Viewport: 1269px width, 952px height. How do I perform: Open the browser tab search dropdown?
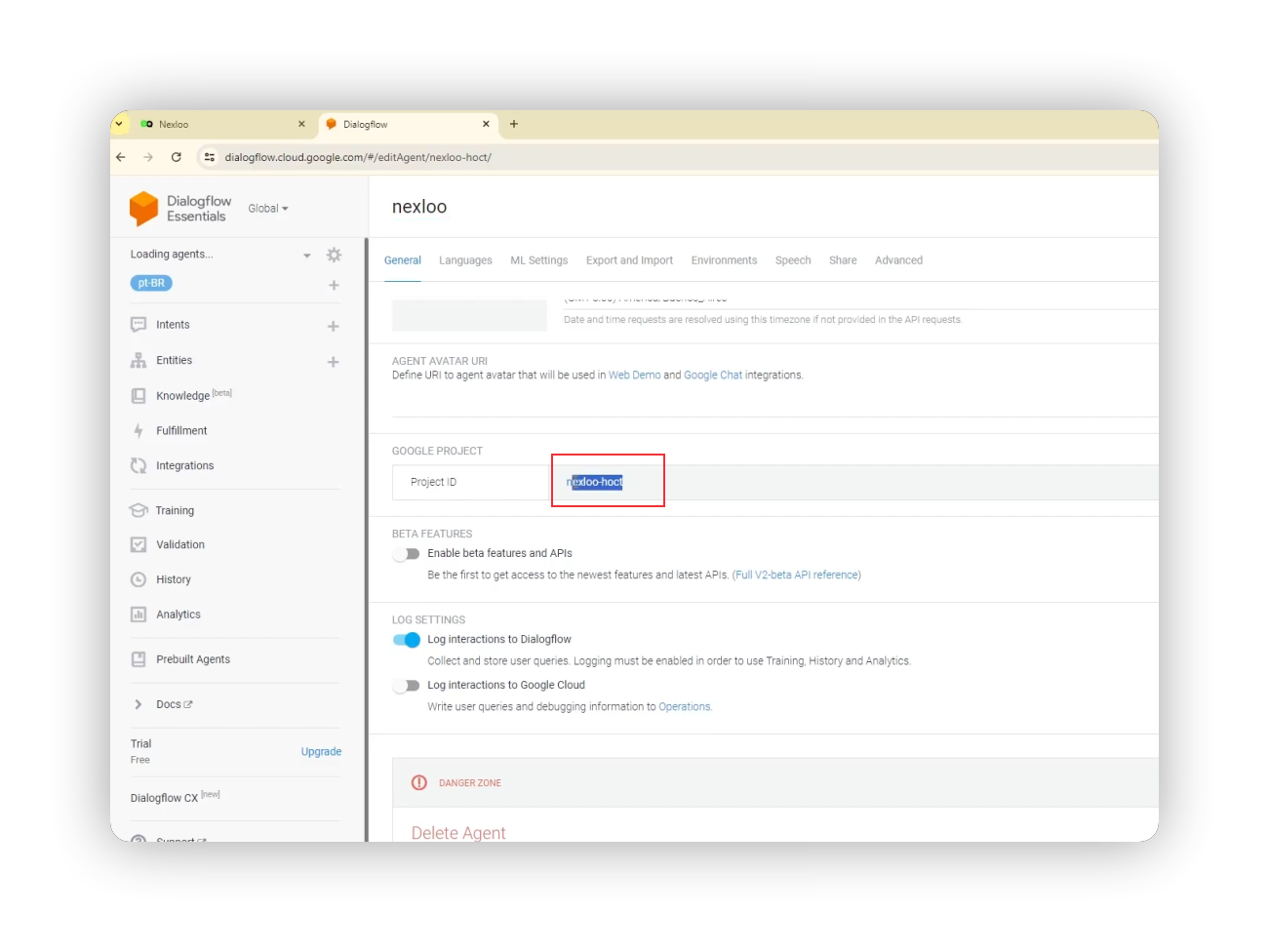click(119, 124)
